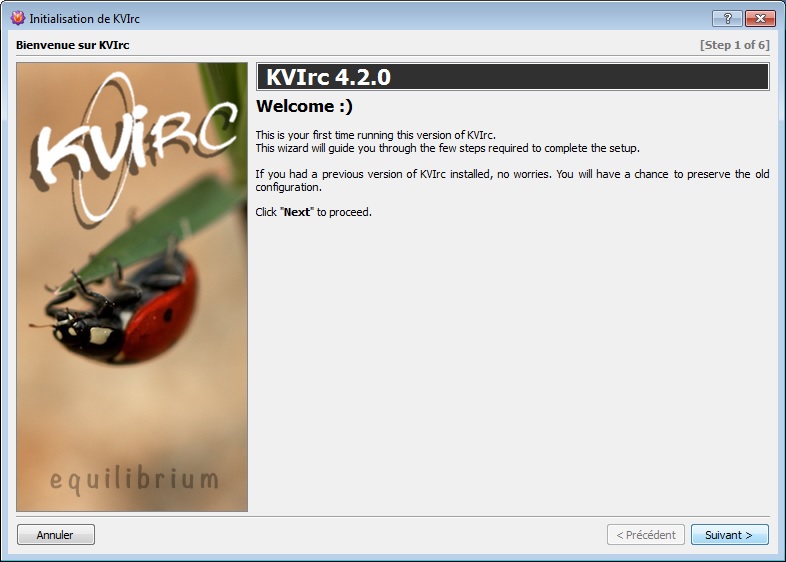Click the Suivant button to proceed
This screenshot has width=786, height=562.
729,534
